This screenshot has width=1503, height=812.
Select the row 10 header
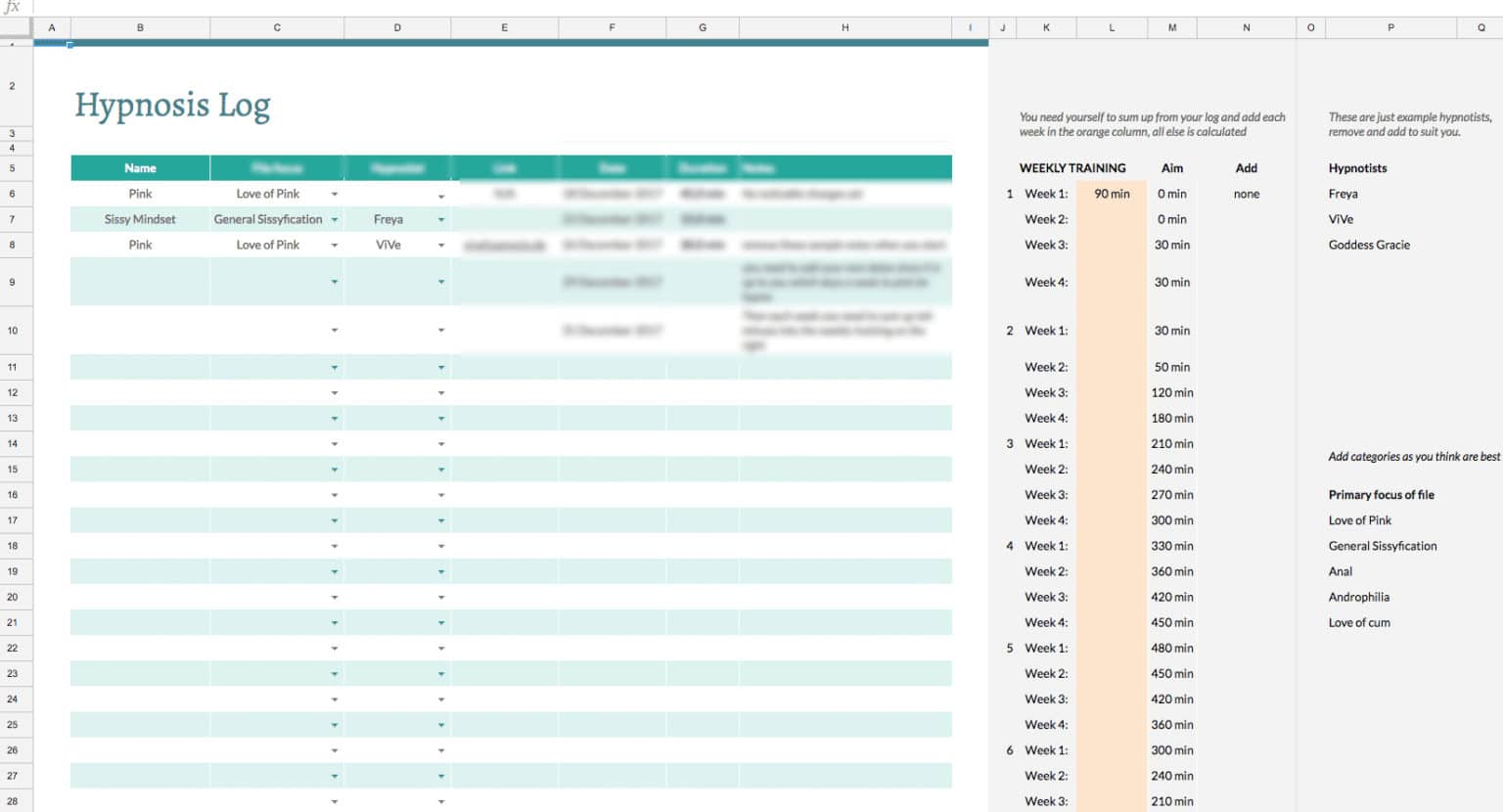tap(13, 331)
